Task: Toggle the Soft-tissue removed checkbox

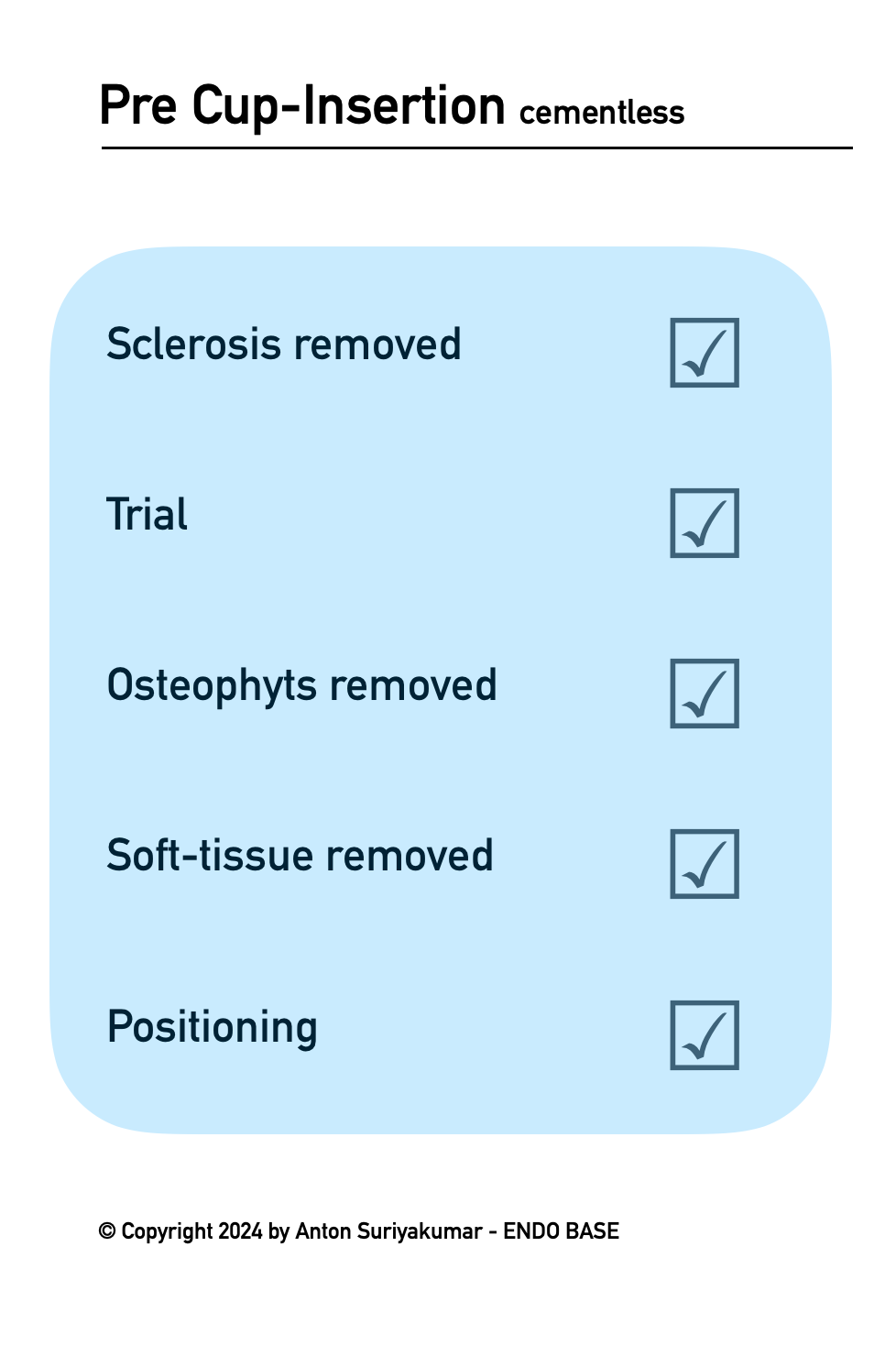Action: tap(704, 864)
